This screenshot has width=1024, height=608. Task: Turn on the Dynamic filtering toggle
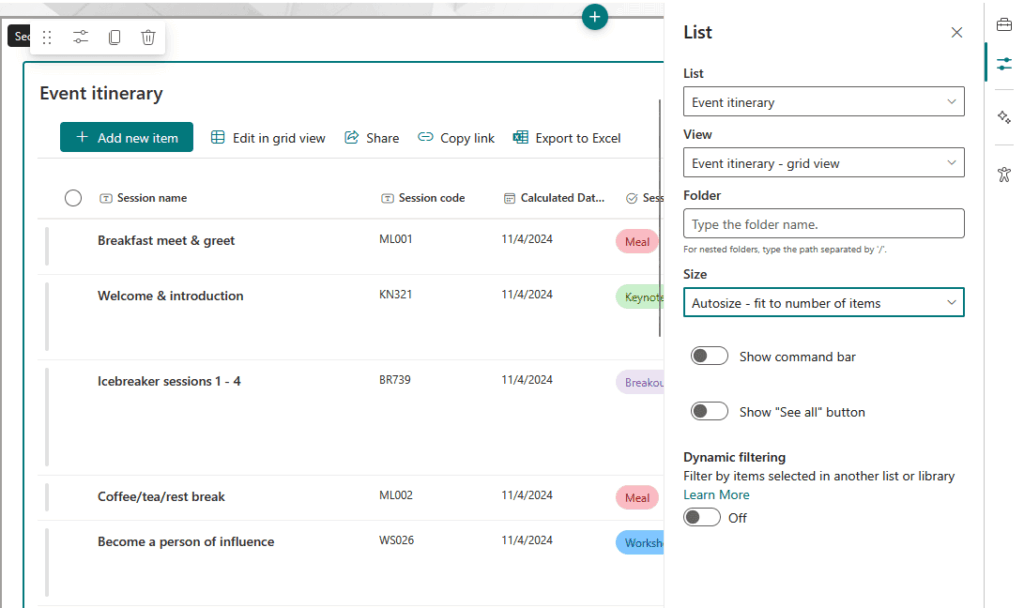702,517
